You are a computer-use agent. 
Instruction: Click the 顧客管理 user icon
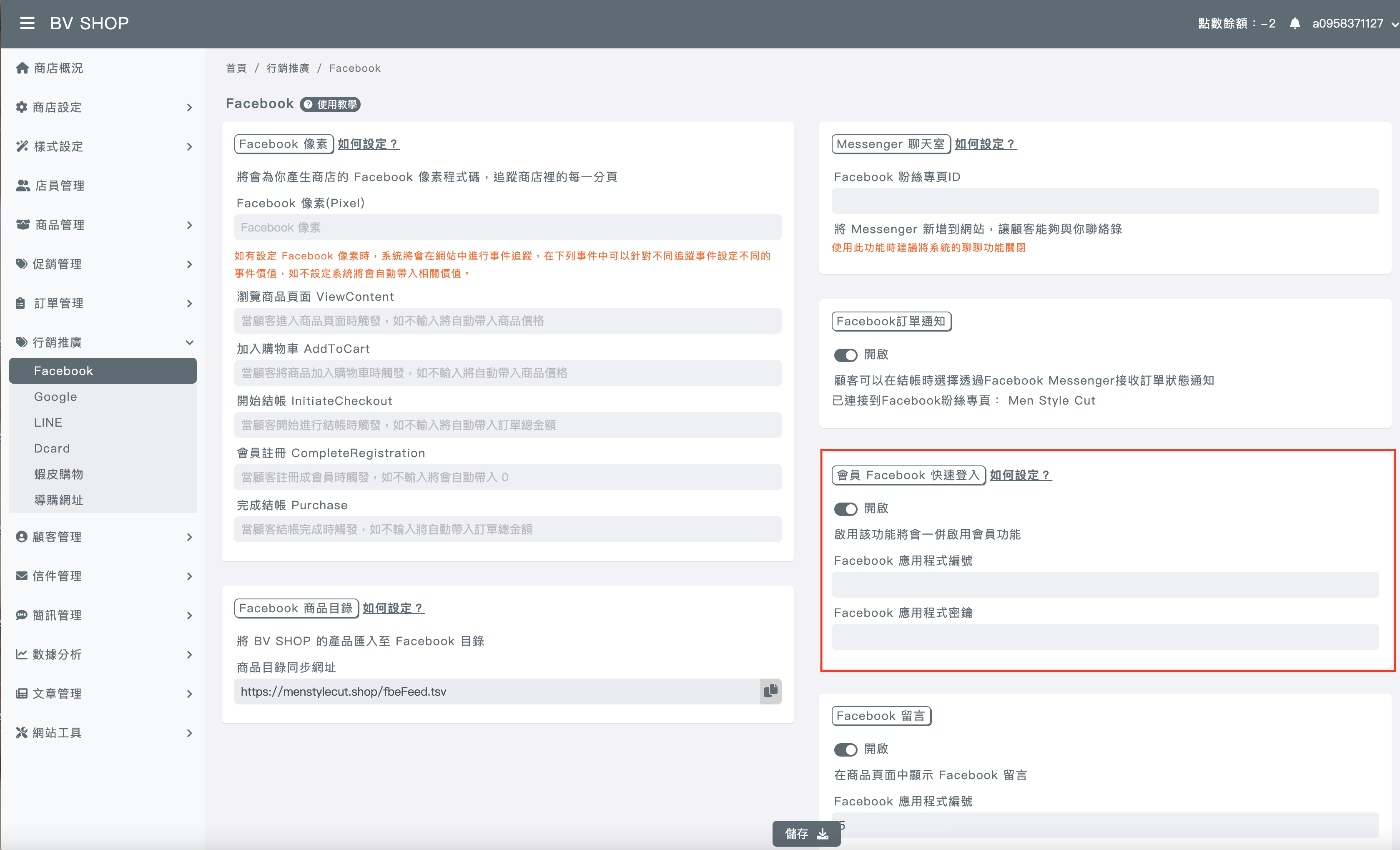(x=22, y=537)
